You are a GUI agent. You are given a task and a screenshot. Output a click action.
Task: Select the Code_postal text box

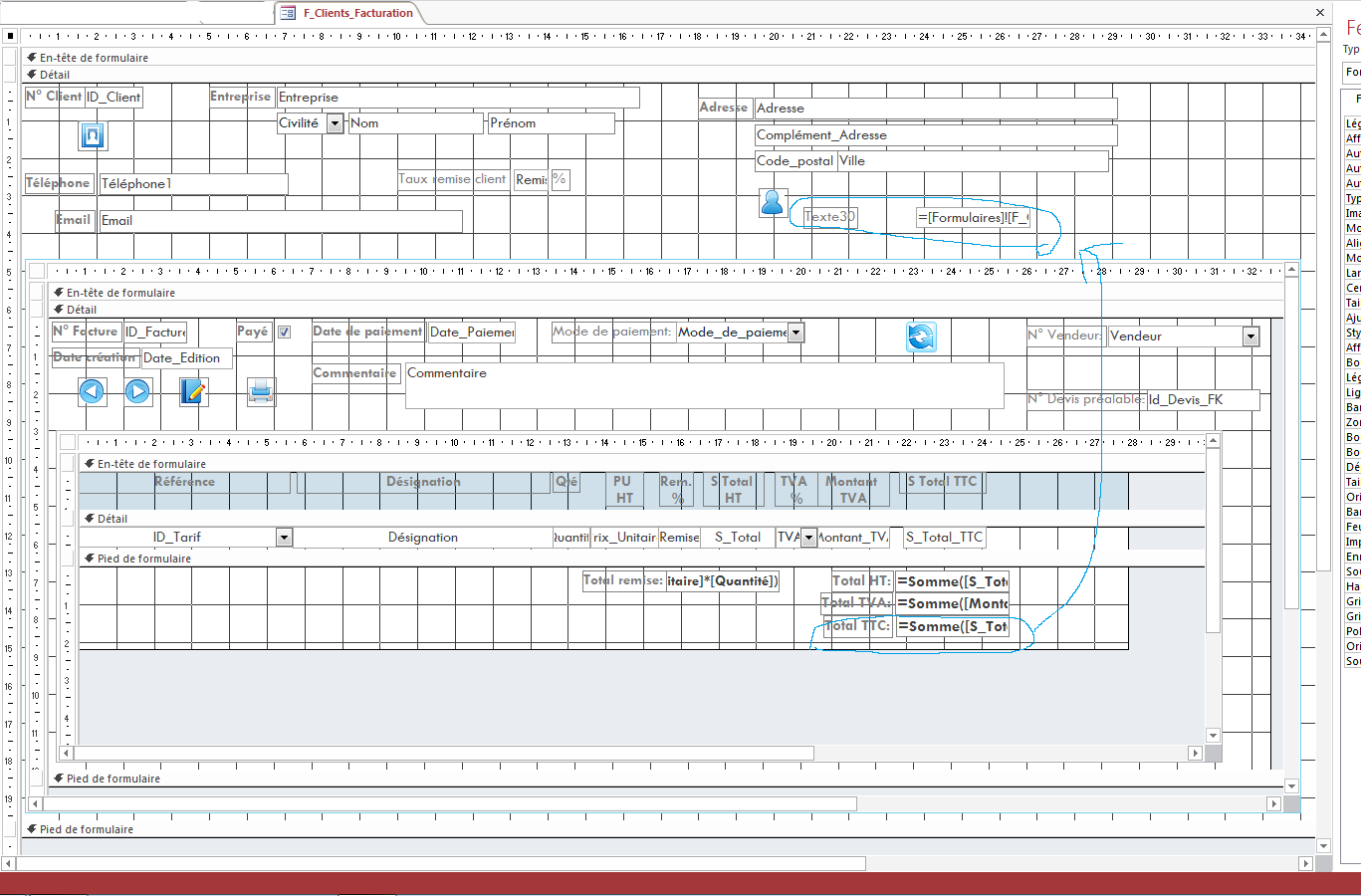point(795,161)
